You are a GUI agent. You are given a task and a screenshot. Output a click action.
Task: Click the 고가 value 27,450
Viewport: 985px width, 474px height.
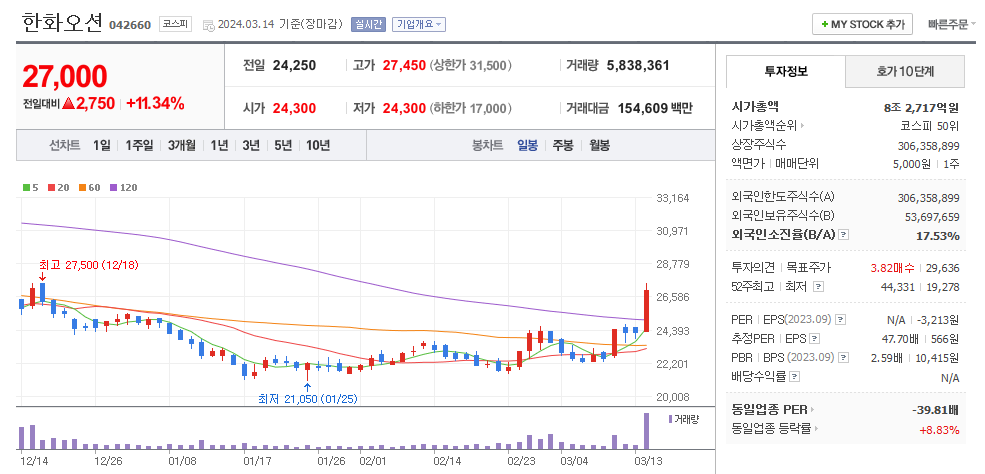tap(404, 65)
